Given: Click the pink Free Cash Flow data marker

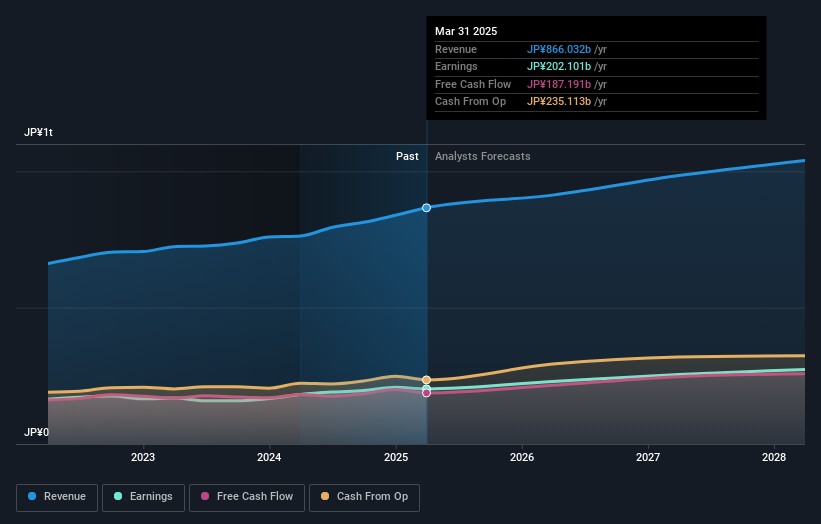Looking at the screenshot, I should [x=427, y=393].
